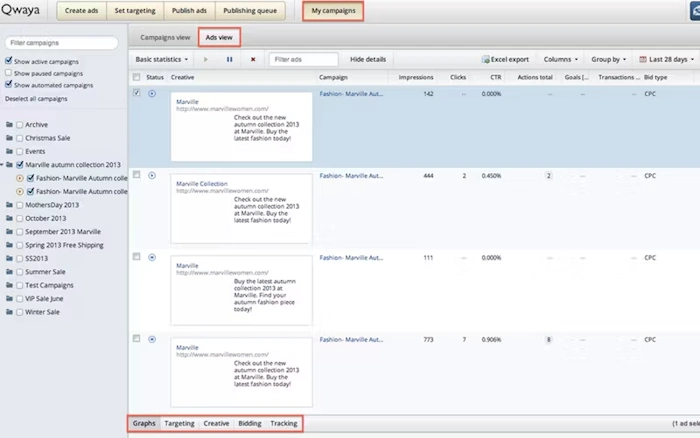Viewport: 700px width, 438px height.
Task: Open the Bidding details tab
Action: 250,423
